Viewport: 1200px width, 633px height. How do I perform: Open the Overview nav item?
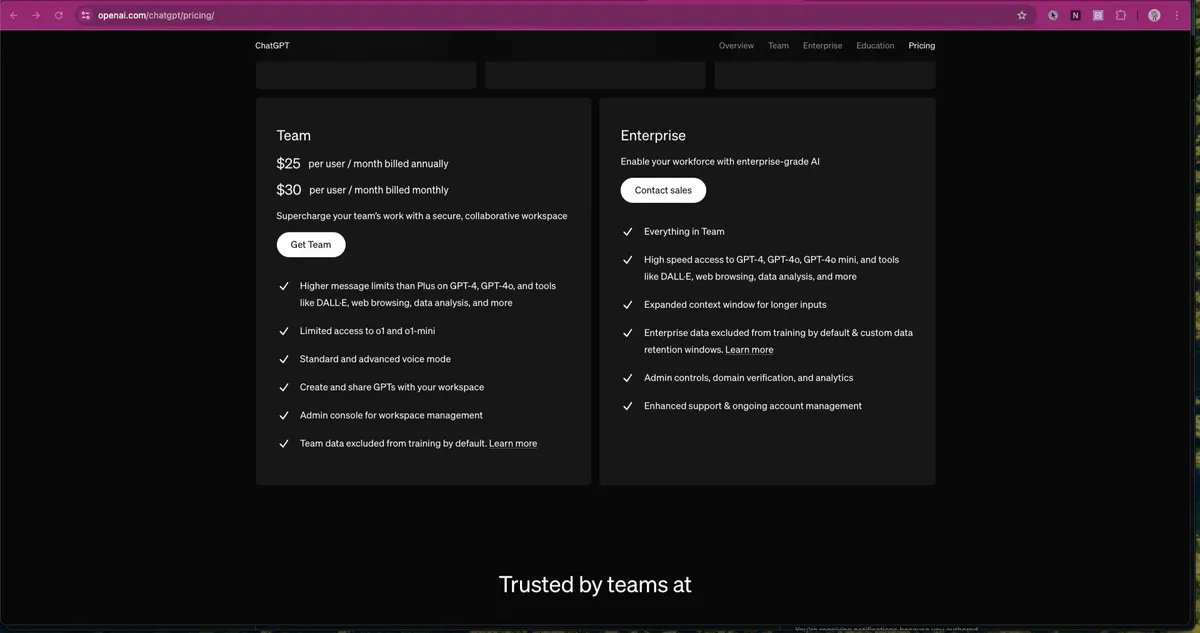(x=736, y=46)
